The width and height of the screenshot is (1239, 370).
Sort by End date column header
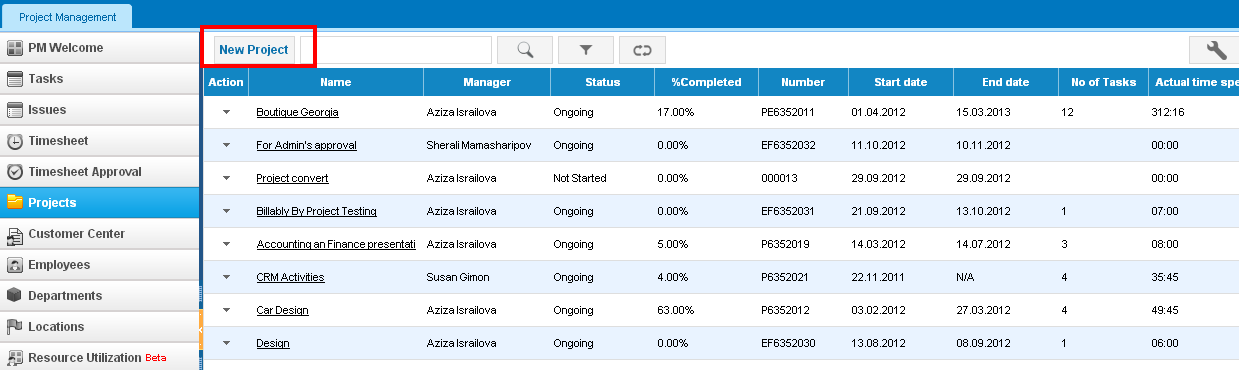point(1005,82)
